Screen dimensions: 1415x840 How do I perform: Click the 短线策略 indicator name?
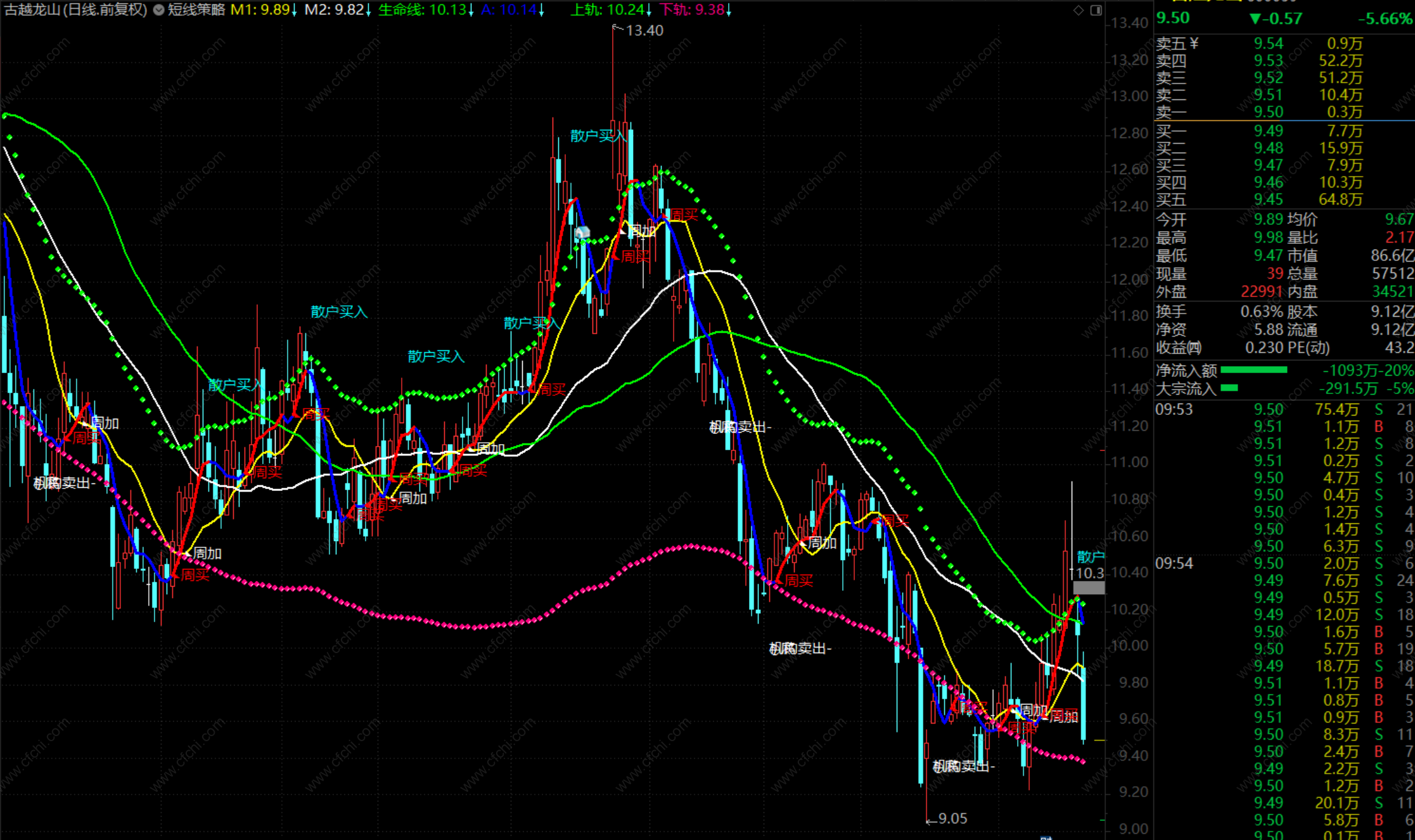click(x=196, y=10)
